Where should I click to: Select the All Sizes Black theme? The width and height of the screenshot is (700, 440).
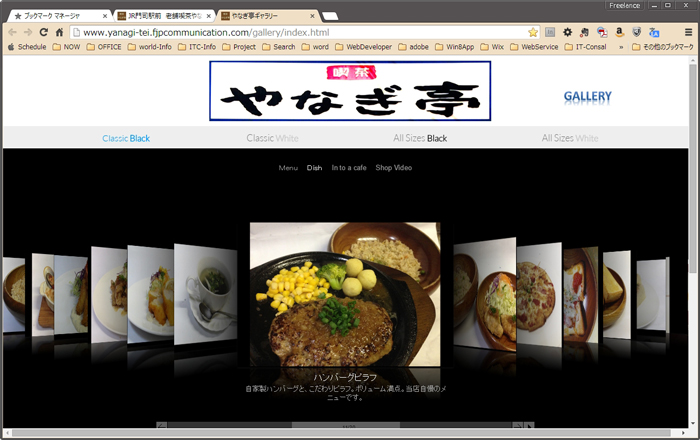click(420, 138)
